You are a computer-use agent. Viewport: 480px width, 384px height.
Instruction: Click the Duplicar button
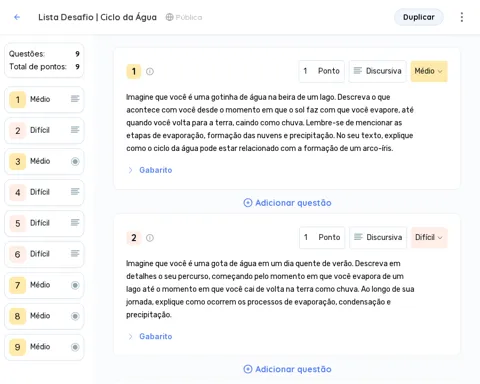click(x=419, y=17)
